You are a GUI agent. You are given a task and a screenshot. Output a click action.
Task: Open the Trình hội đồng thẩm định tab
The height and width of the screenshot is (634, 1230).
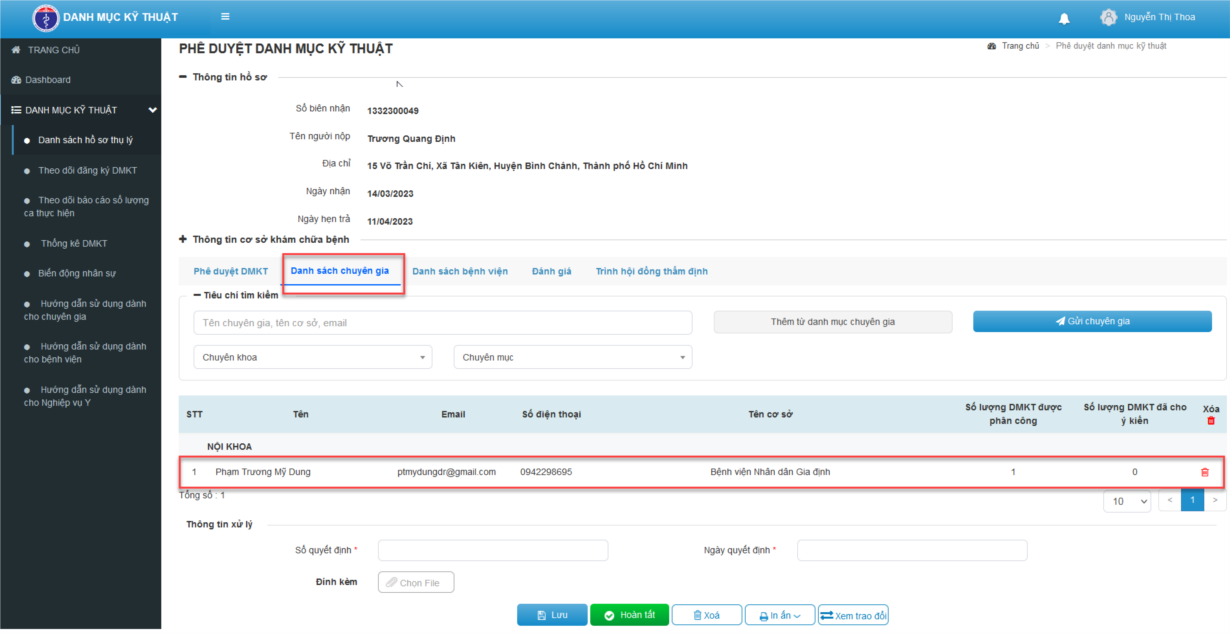[x=652, y=271]
